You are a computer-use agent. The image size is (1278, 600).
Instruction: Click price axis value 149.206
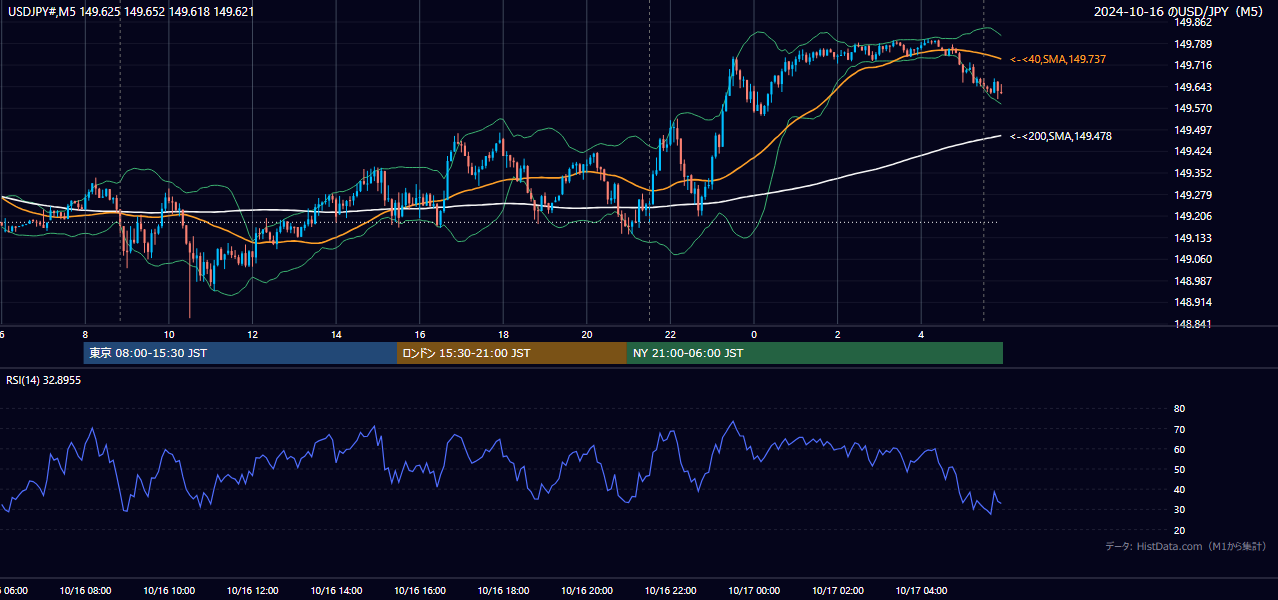(1193, 216)
